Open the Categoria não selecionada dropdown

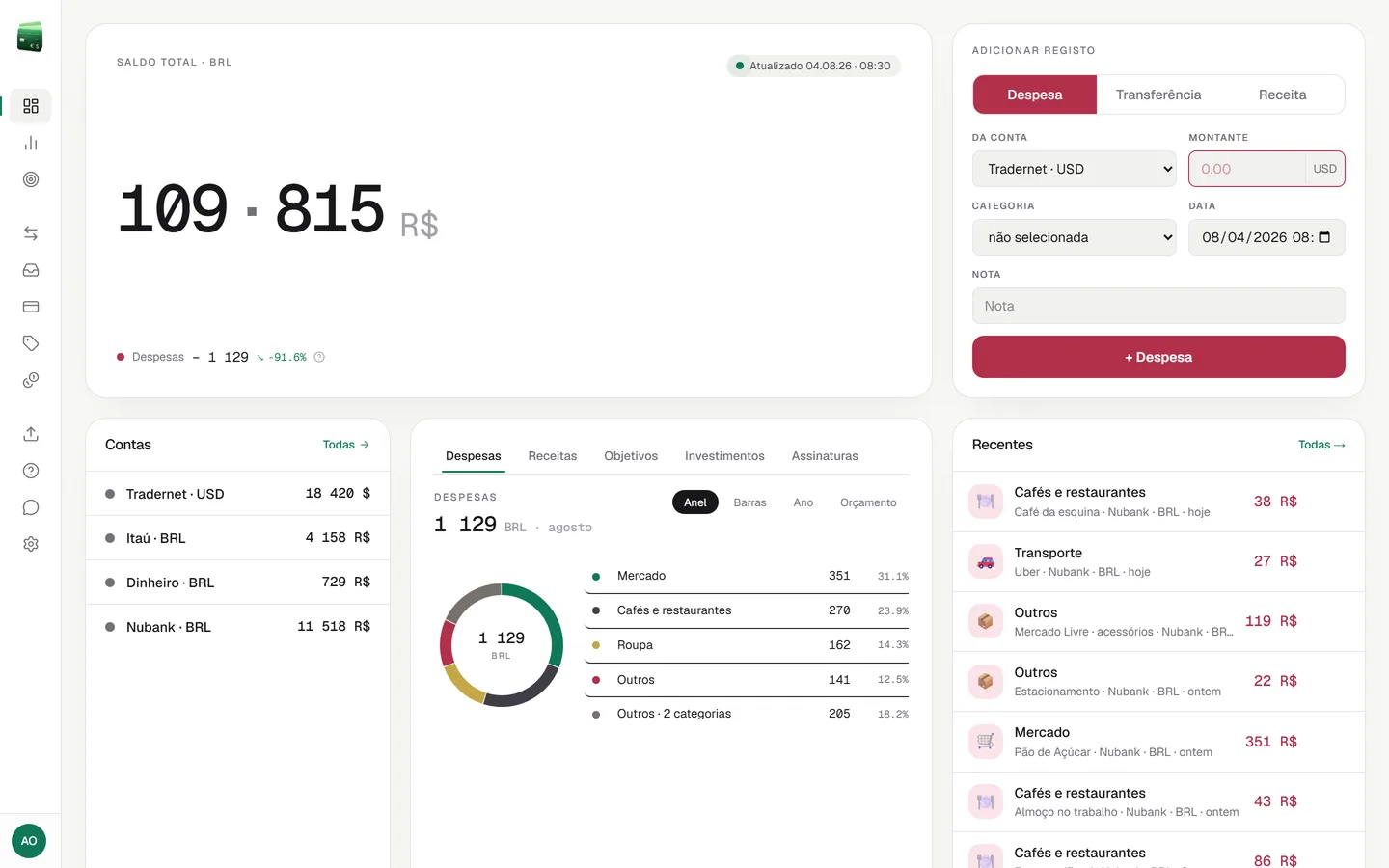[1074, 237]
